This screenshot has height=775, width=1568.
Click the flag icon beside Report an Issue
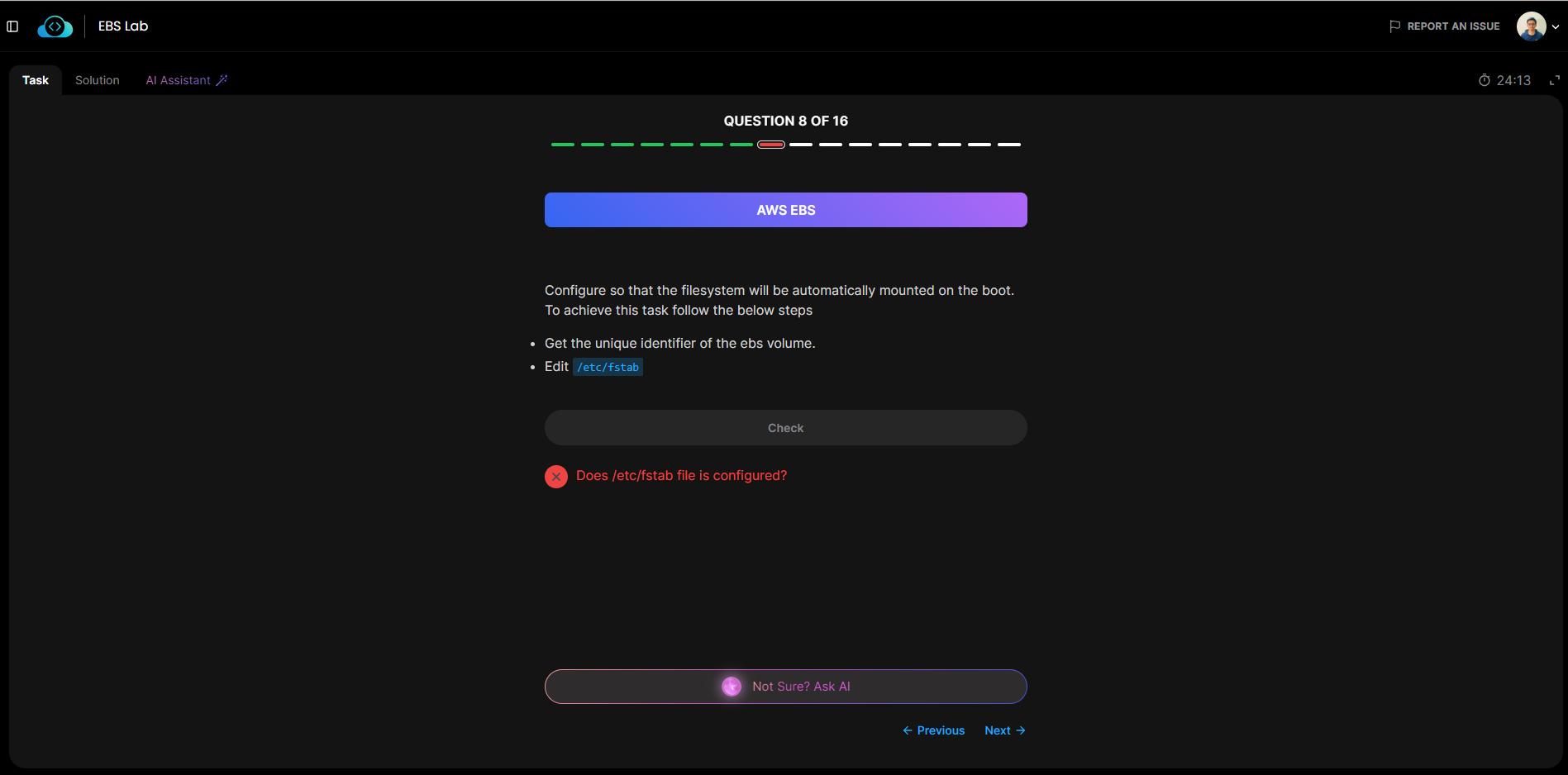[1395, 26]
